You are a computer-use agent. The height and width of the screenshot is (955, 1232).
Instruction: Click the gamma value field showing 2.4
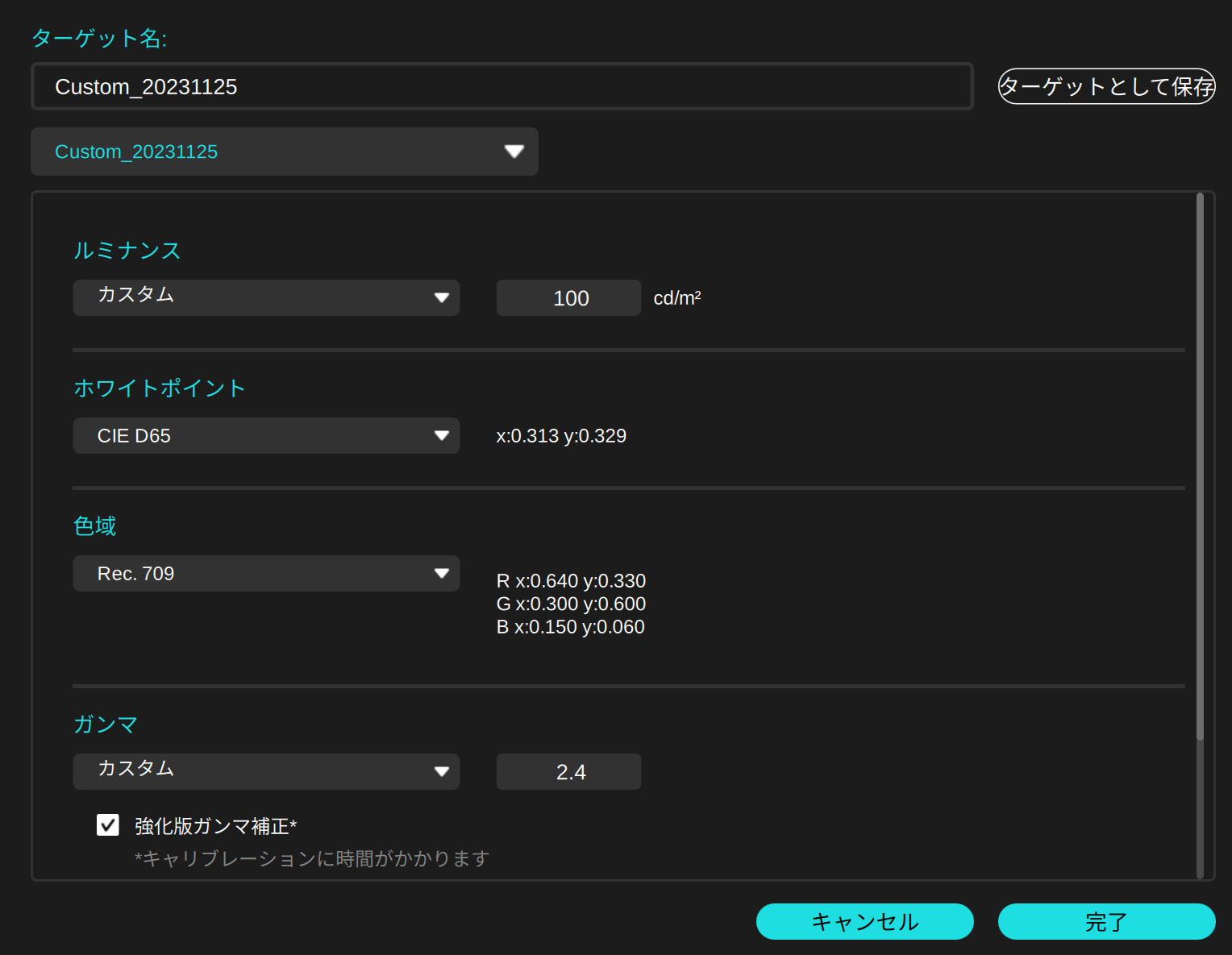tap(568, 771)
